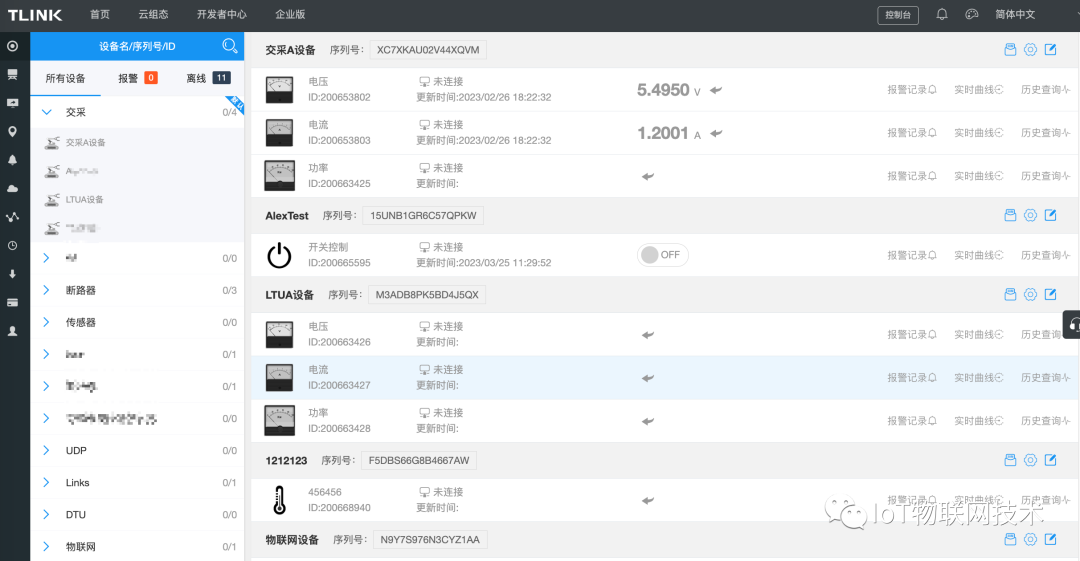Click the user profile icon in left sidebar
The image size is (1080, 561).
click(13, 330)
